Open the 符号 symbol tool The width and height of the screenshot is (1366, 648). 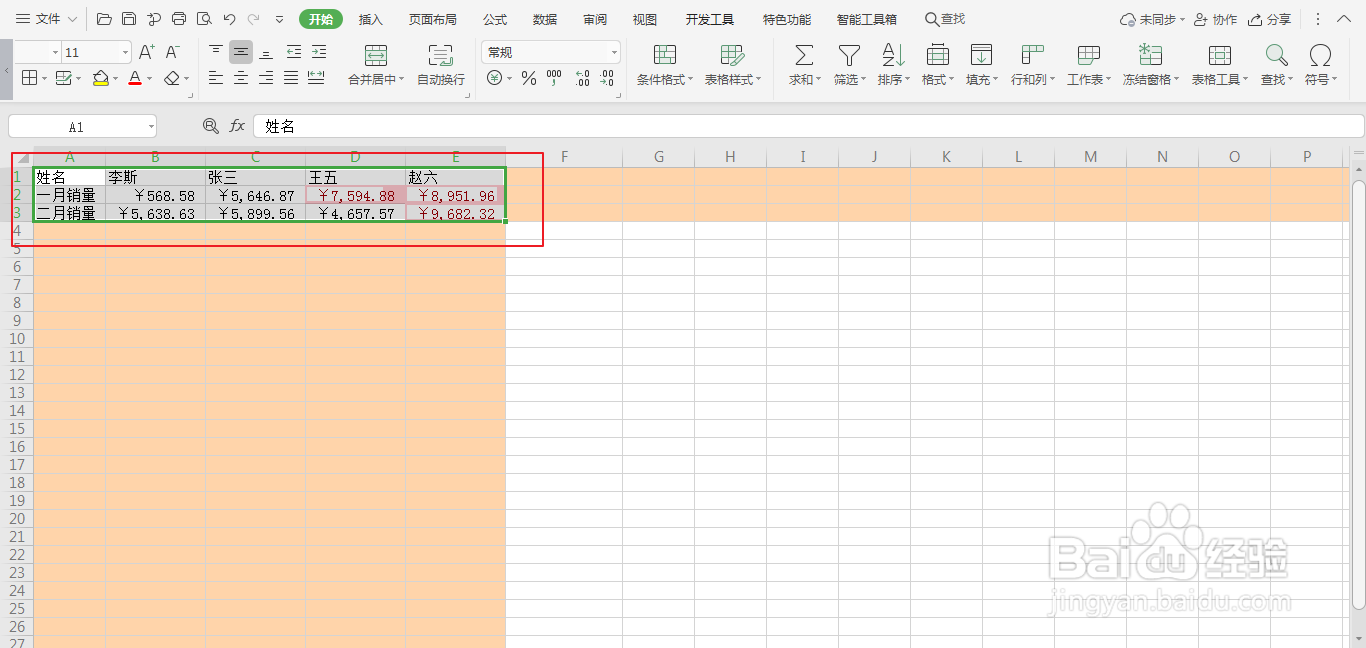point(1320,65)
